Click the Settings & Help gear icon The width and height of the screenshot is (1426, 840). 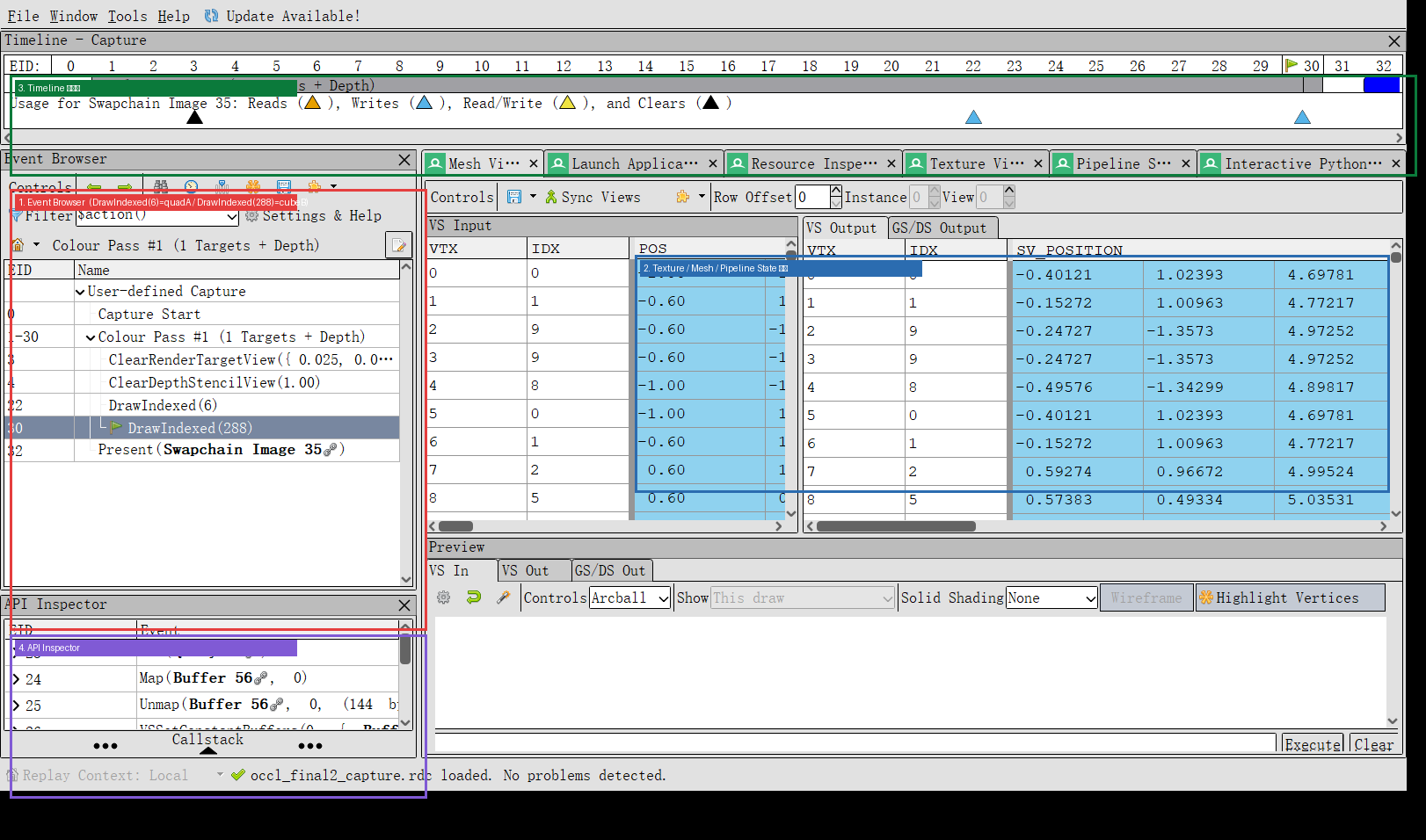[x=252, y=216]
